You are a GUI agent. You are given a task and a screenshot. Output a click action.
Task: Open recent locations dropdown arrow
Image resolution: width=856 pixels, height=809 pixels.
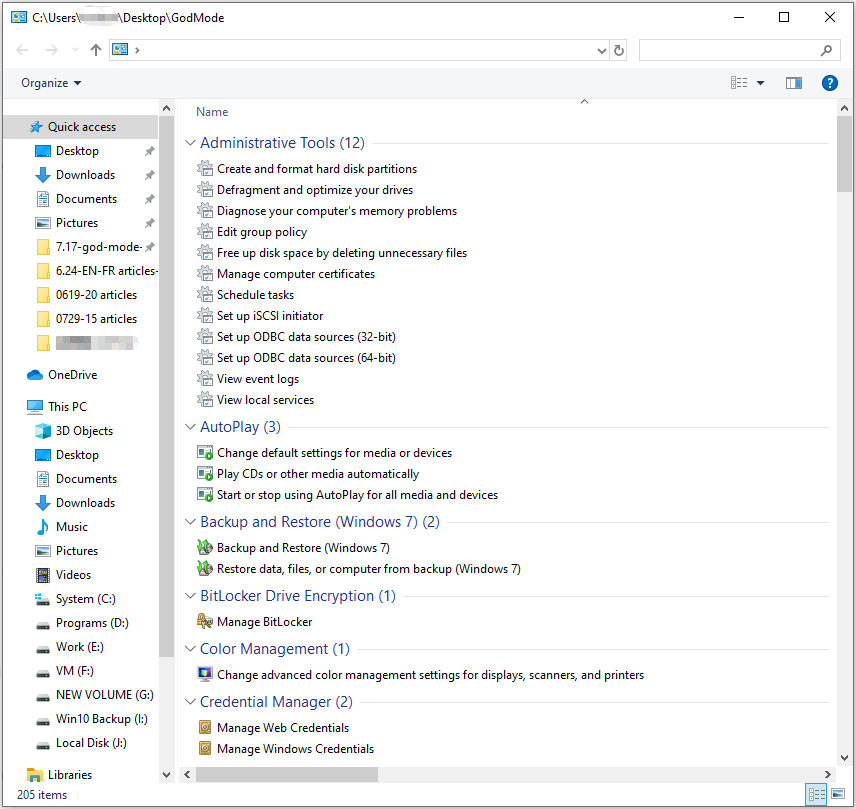click(x=75, y=50)
